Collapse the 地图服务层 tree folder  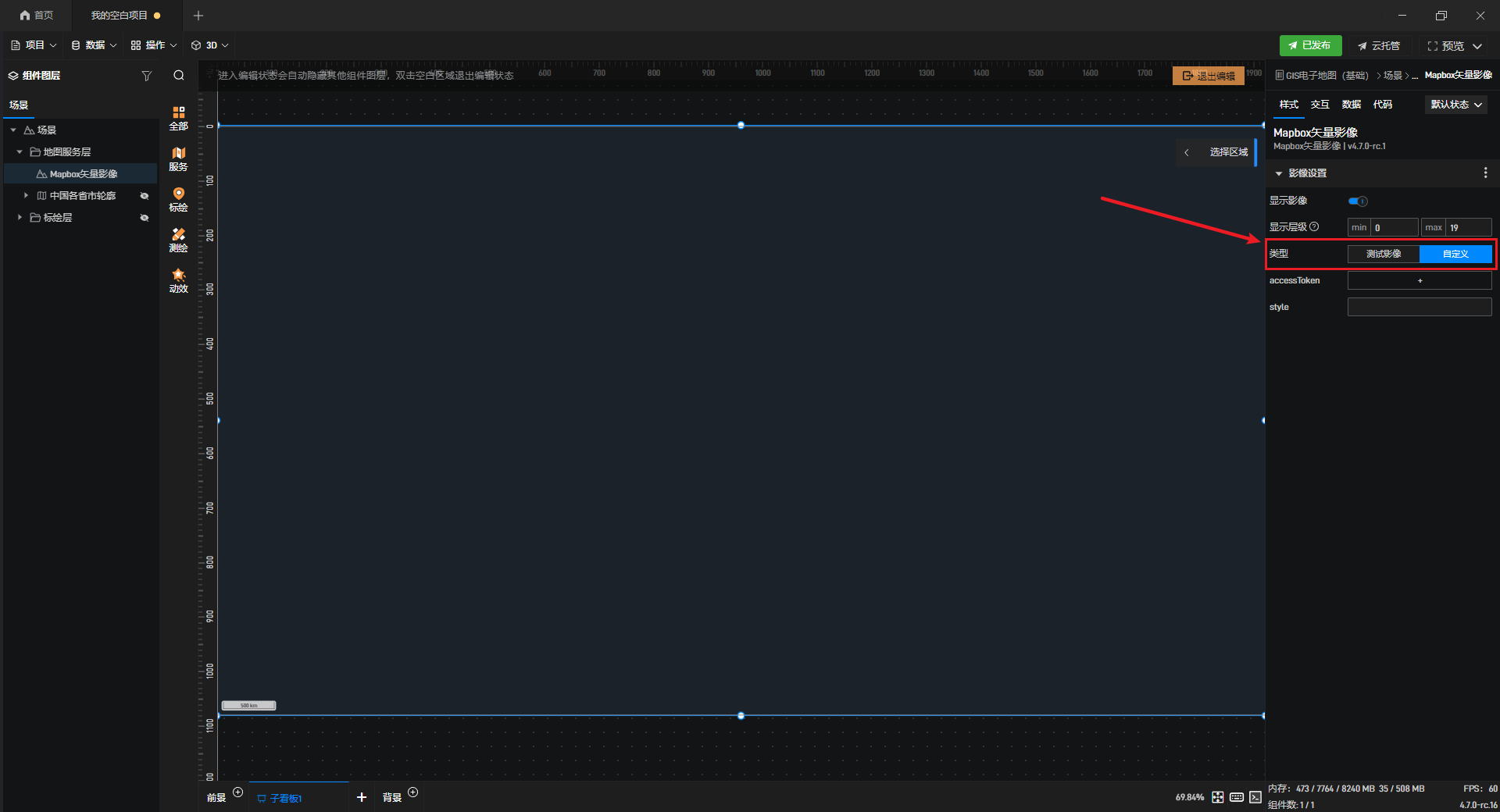tap(20, 152)
